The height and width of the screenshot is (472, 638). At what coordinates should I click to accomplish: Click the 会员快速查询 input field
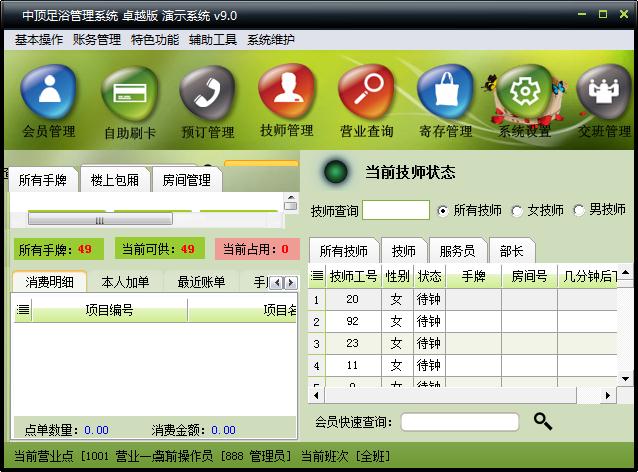click(460, 422)
